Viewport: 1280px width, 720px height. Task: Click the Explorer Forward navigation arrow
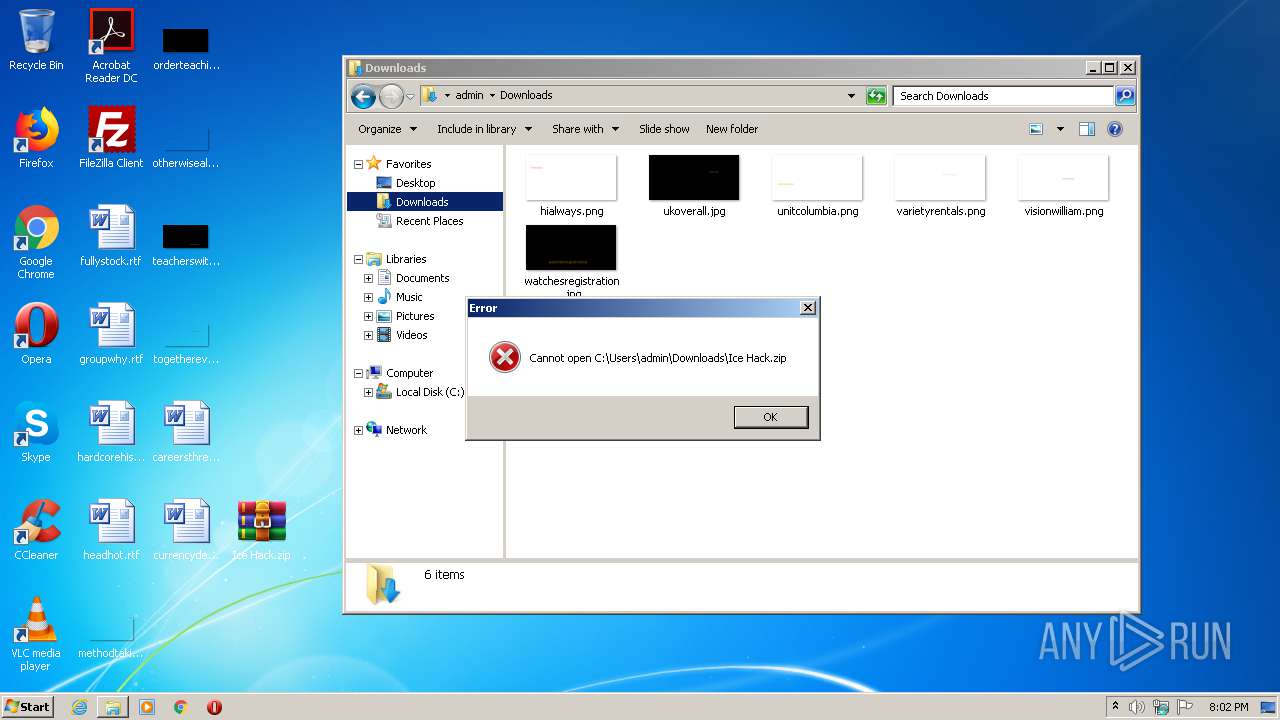click(x=391, y=96)
